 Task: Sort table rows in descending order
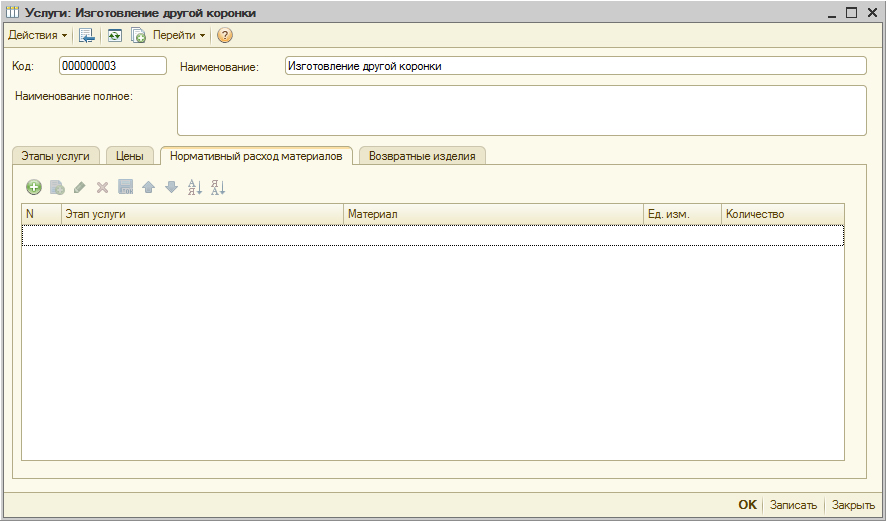(218, 187)
